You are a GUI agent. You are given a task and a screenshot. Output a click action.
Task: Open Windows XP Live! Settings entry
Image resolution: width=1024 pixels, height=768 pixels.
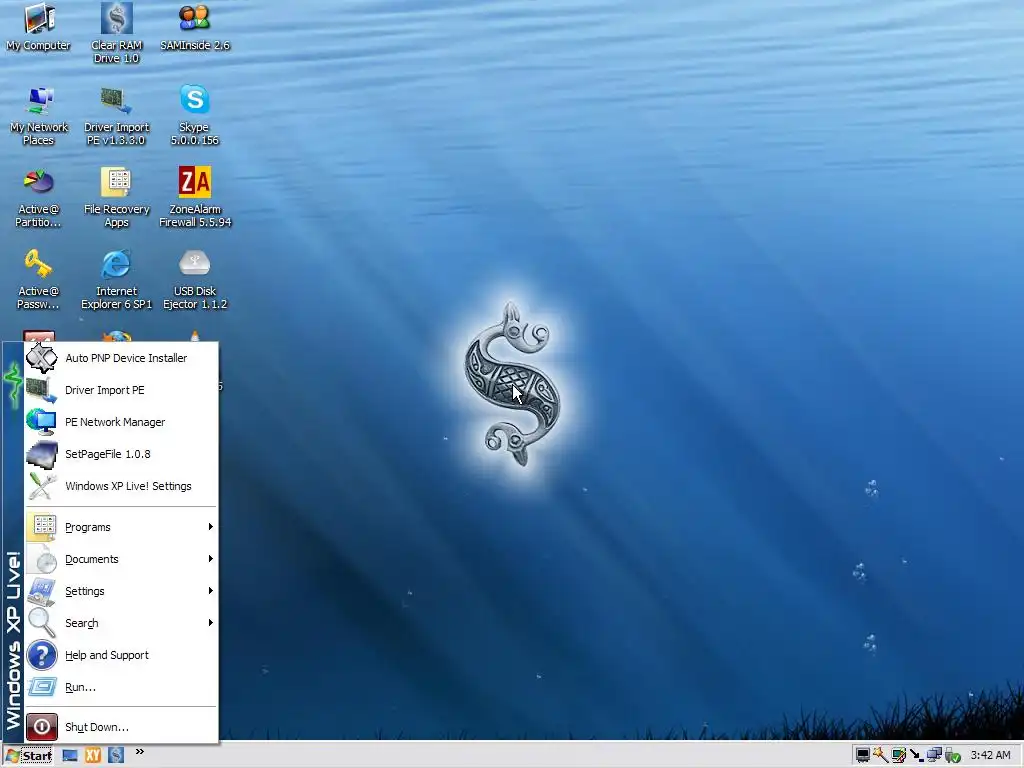click(x=121, y=486)
